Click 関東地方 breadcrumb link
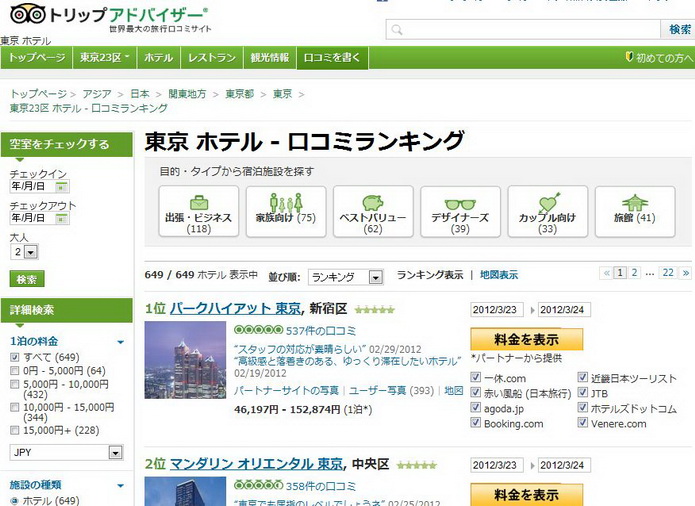This screenshot has height=506, width=695. click(x=187, y=94)
